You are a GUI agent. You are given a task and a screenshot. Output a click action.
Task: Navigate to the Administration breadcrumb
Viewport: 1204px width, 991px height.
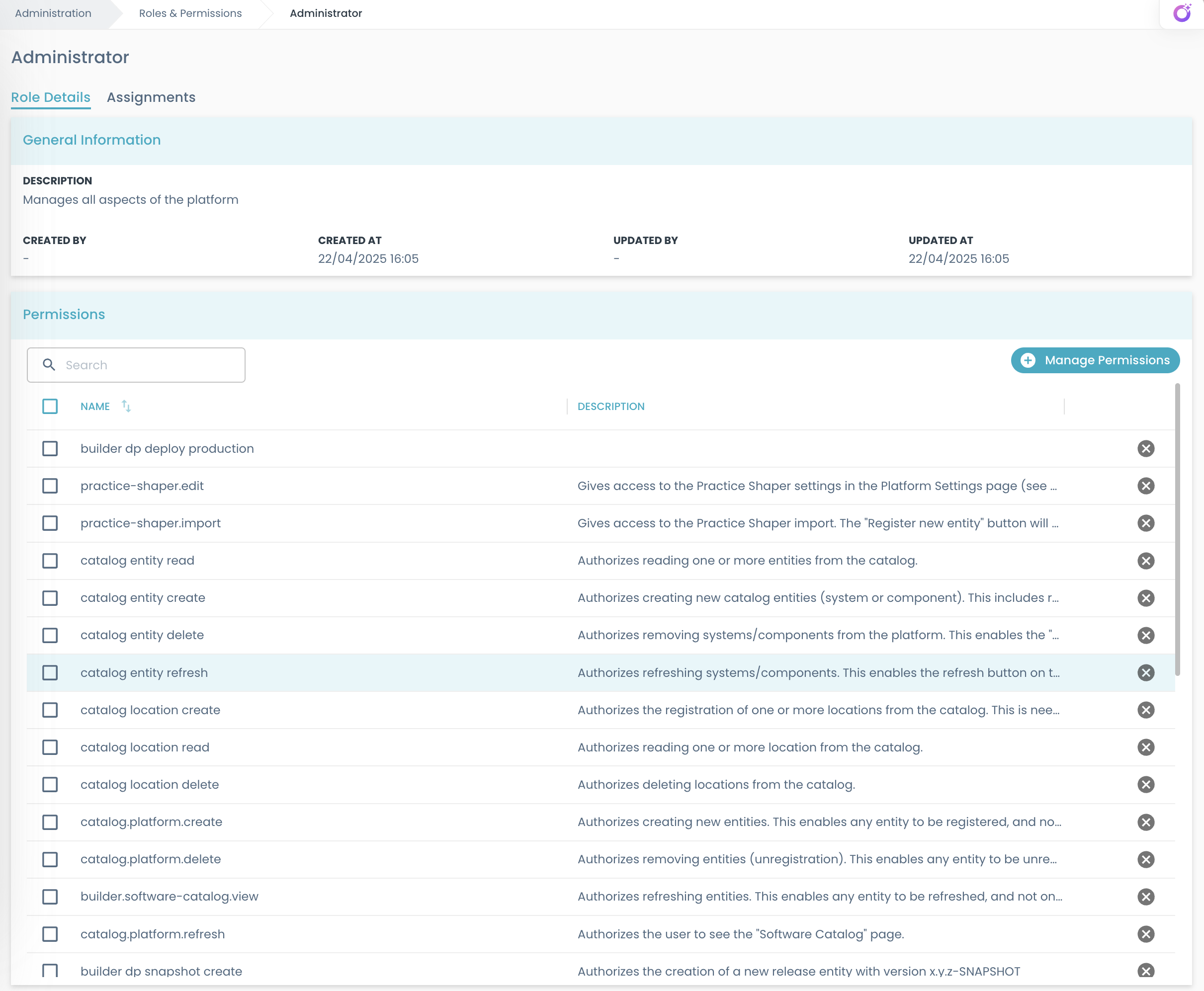point(53,13)
